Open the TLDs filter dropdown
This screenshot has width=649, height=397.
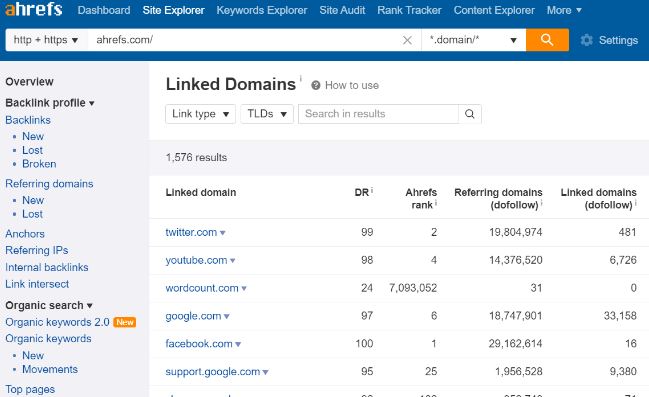267,114
